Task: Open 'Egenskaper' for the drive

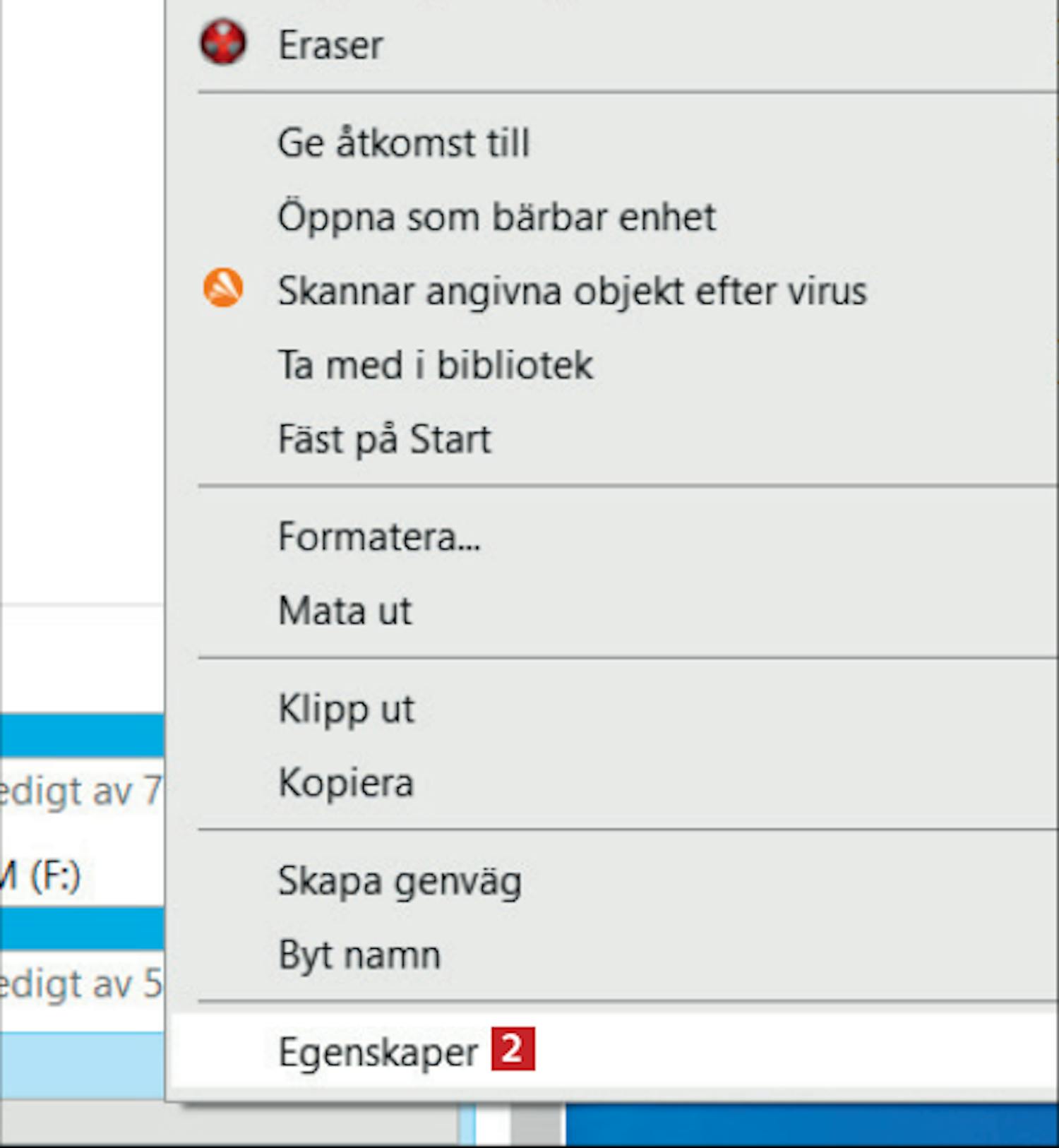Action: [378, 1053]
